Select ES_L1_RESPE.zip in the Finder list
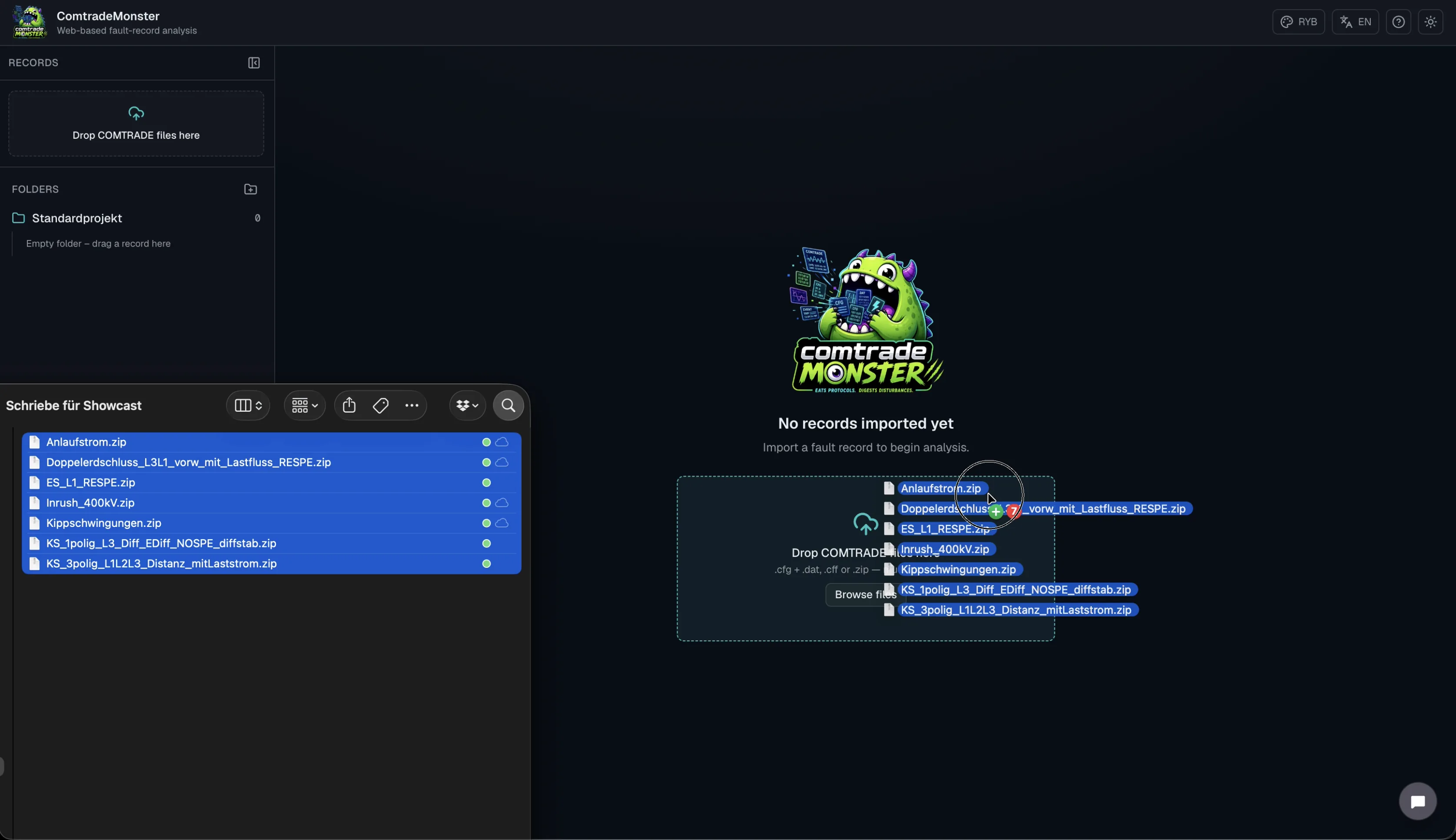Screen dimensions: 1456x840 tap(272, 482)
